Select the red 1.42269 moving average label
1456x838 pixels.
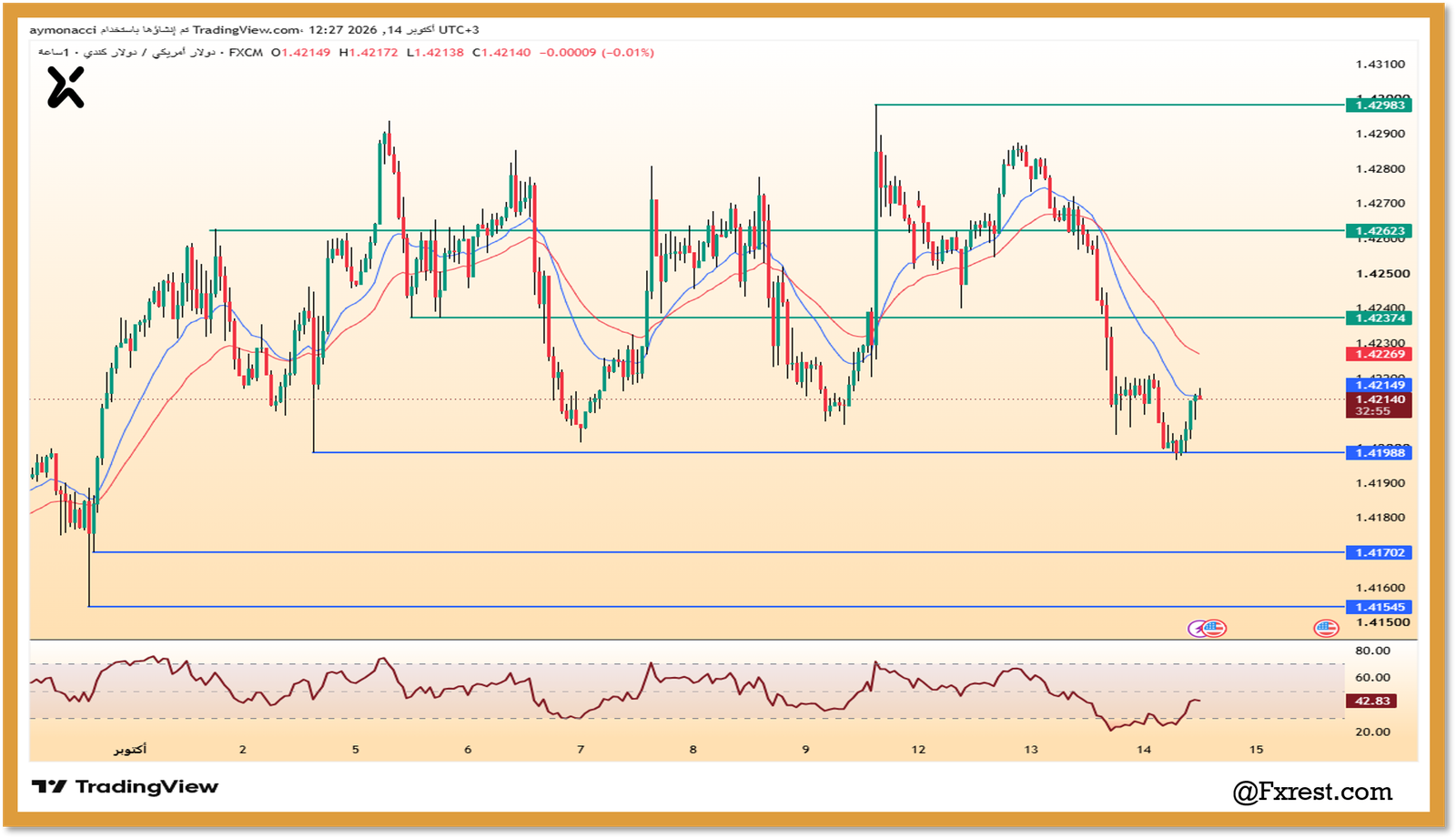[1379, 354]
